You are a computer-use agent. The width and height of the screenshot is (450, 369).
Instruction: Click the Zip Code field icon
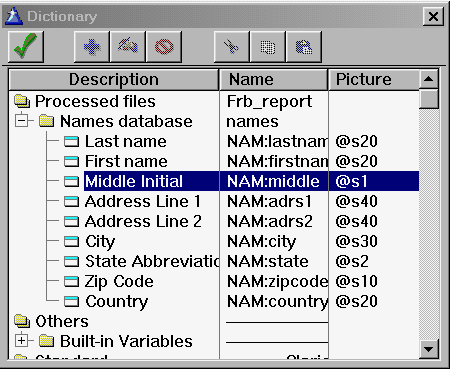tap(71, 282)
